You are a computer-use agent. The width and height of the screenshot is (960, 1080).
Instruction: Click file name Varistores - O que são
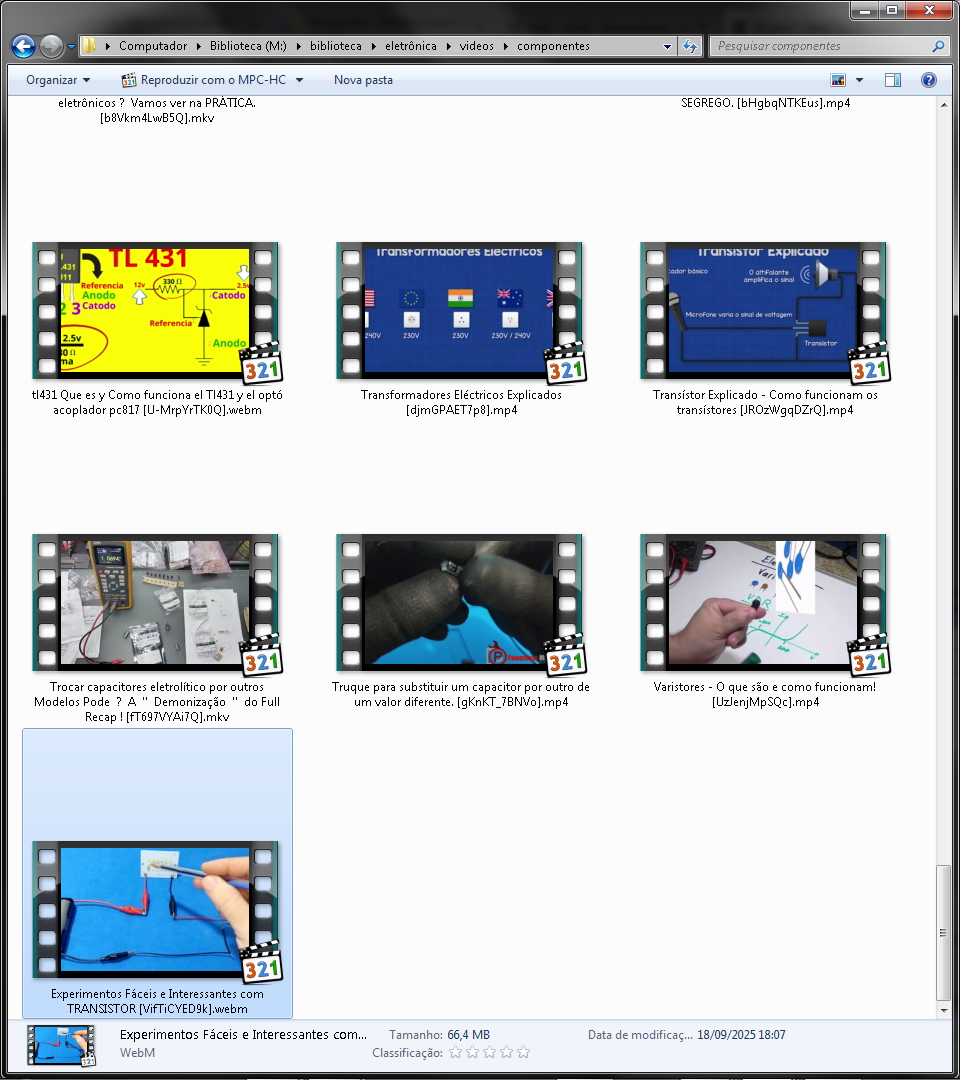tap(765, 694)
